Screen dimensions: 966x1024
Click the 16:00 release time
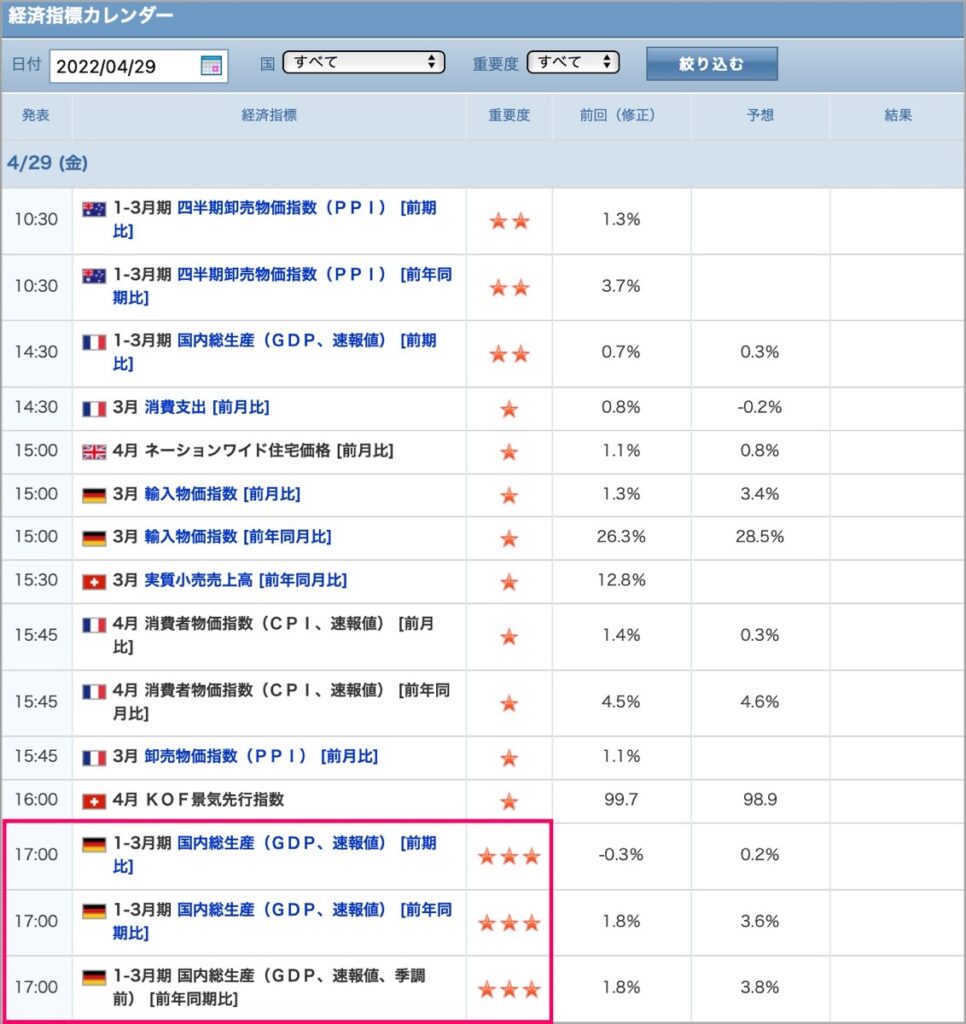click(x=37, y=799)
